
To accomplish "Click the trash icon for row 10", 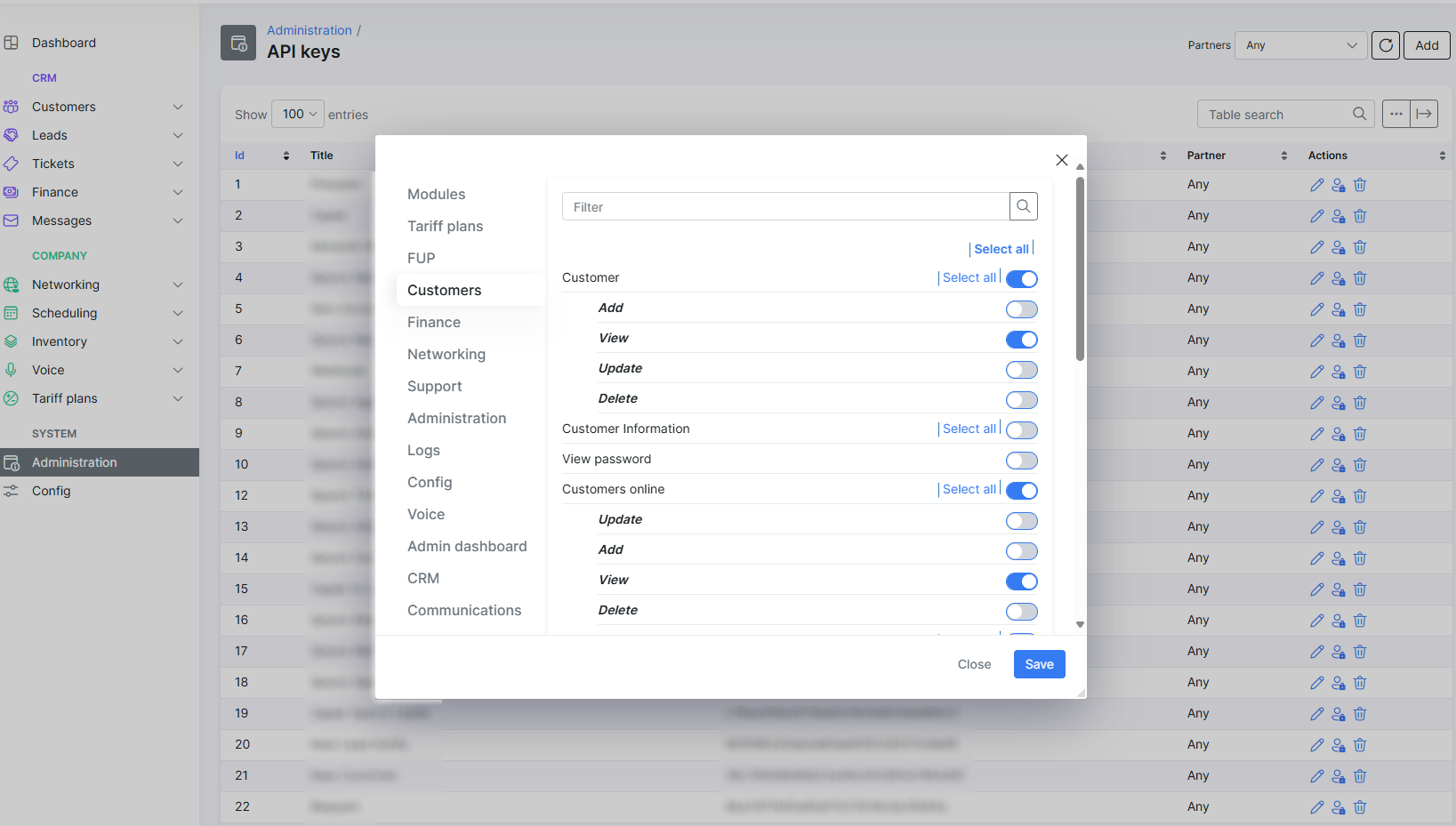I will coord(1360,465).
